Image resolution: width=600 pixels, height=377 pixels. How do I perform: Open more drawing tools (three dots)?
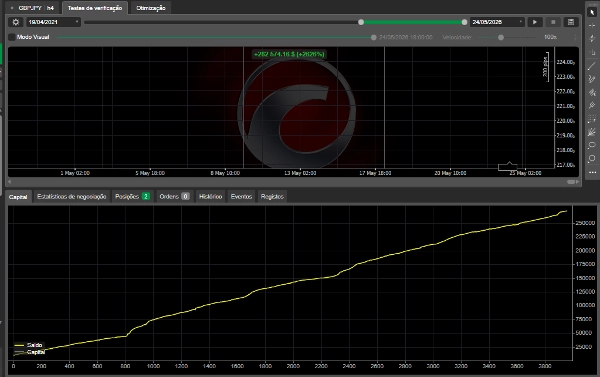coord(592,172)
